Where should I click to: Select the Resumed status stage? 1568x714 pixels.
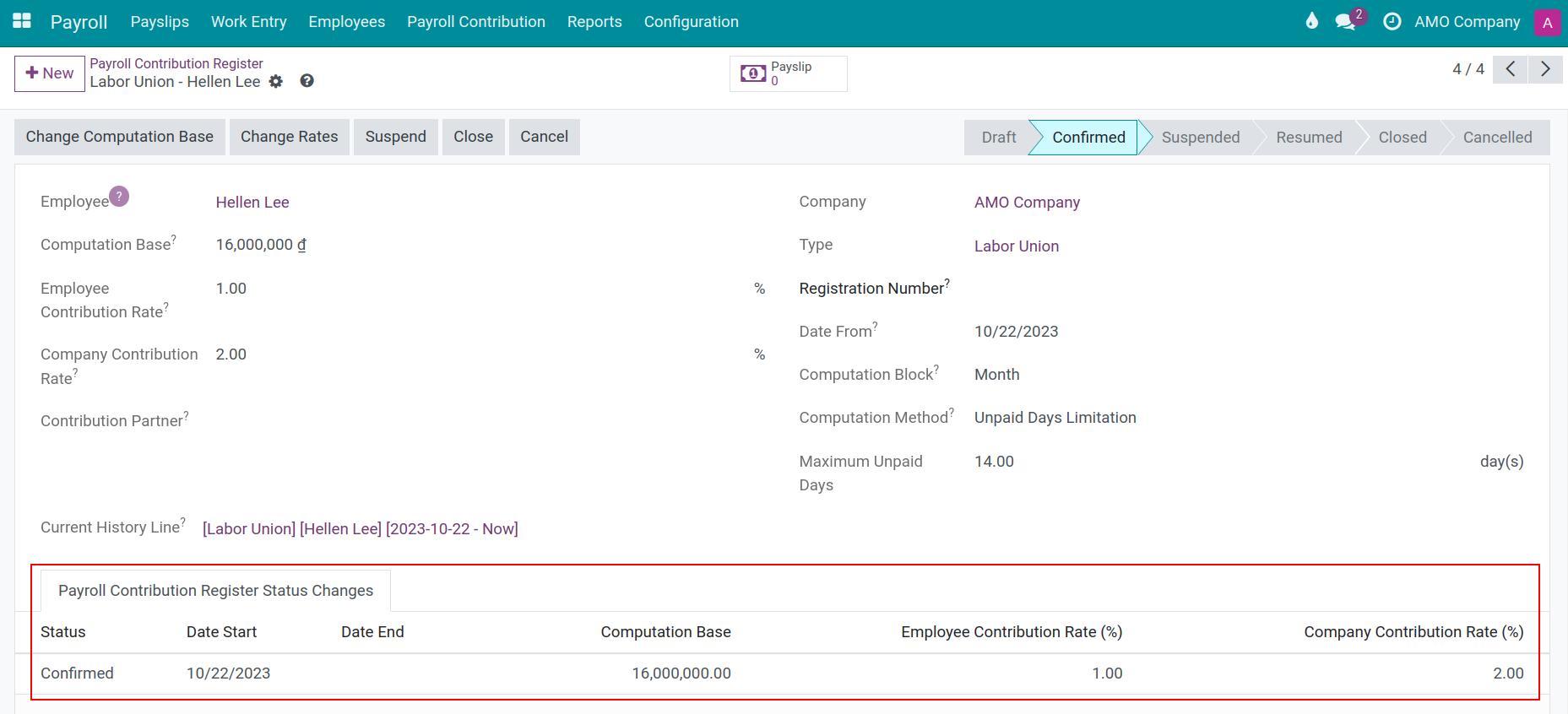[x=1309, y=138]
